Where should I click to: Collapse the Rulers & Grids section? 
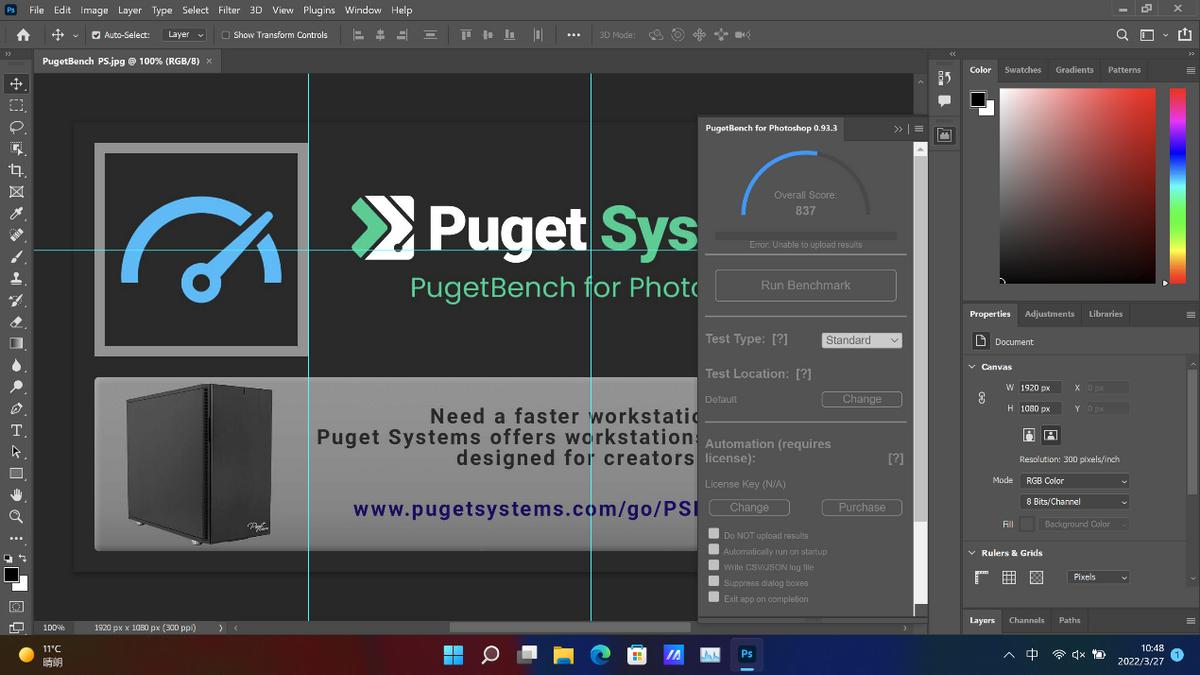972,553
